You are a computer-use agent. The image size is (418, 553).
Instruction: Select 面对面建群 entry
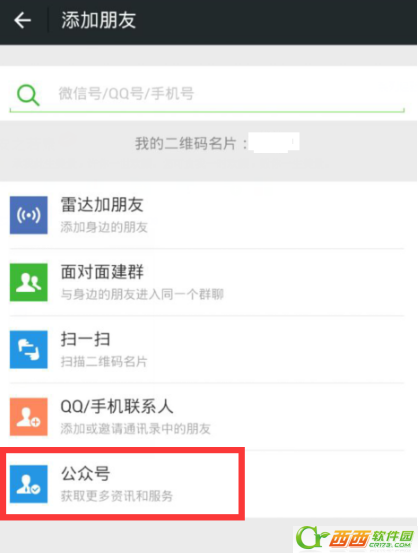207,282
